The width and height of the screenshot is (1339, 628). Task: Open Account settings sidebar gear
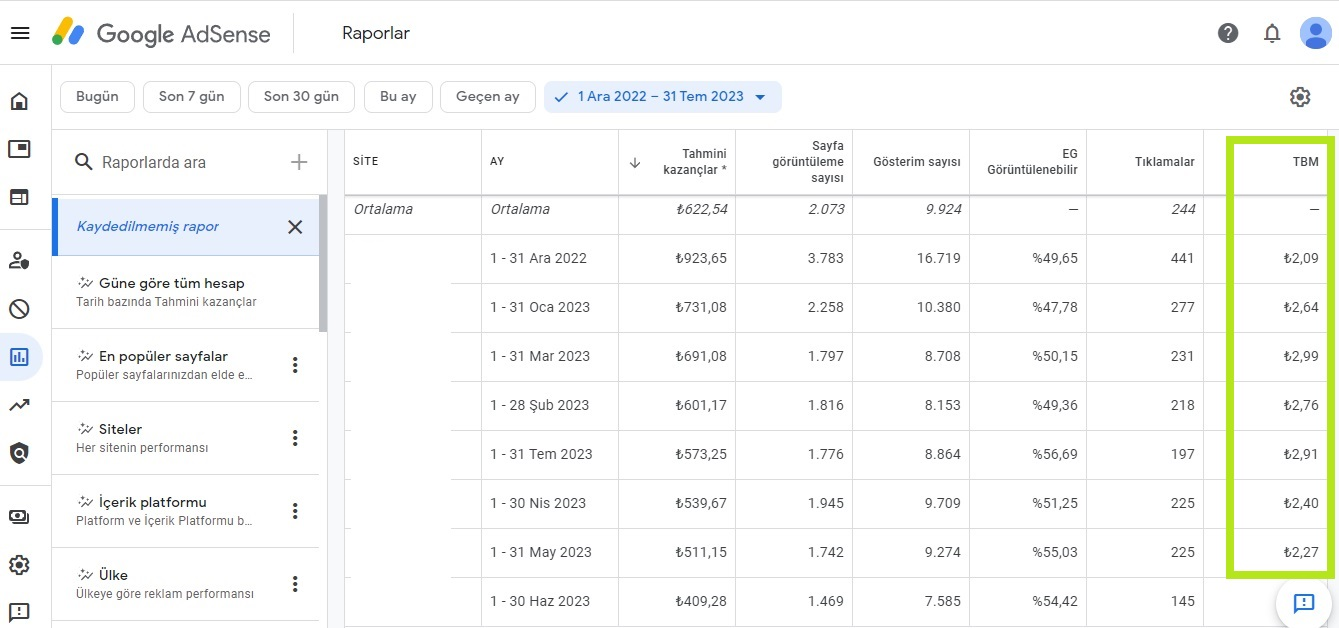coord(19,565)
